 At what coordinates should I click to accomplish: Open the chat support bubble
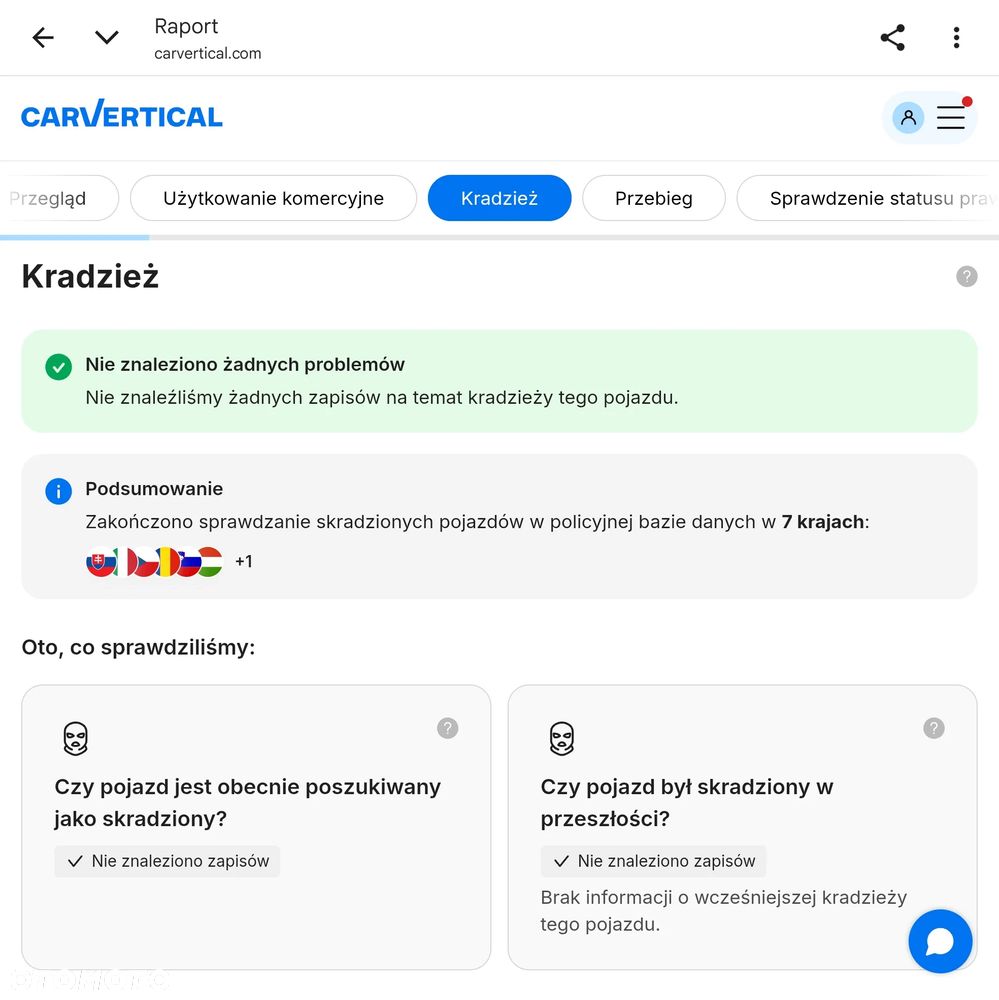pyautogui.click(x=940, y=941)
